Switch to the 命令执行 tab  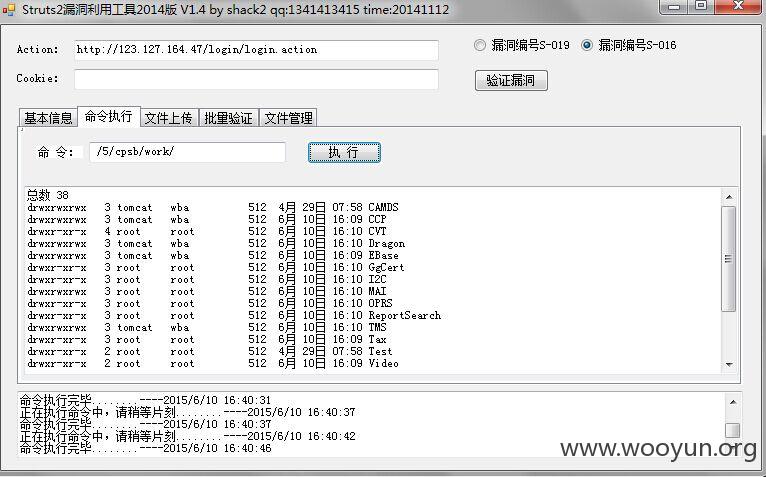(109, 116)
